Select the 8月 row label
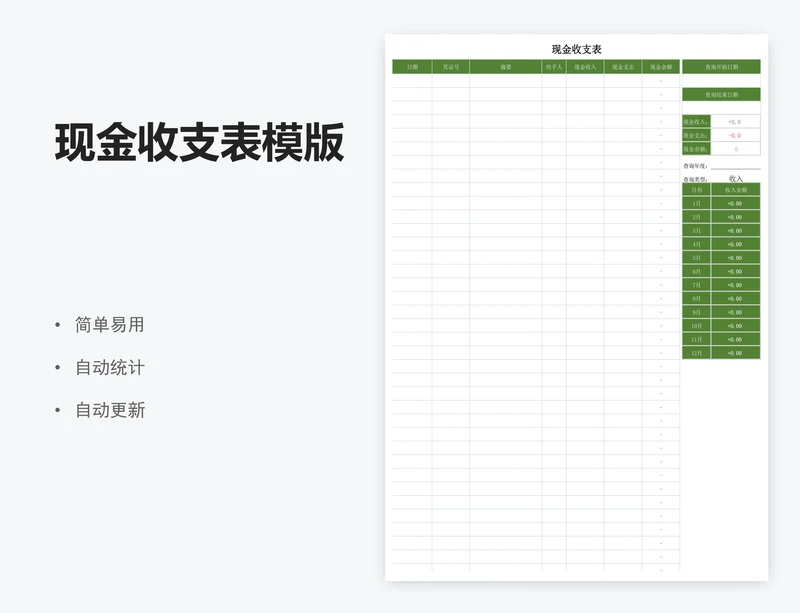Viewport: 800px width, 613px height. (x=696, y=299)
